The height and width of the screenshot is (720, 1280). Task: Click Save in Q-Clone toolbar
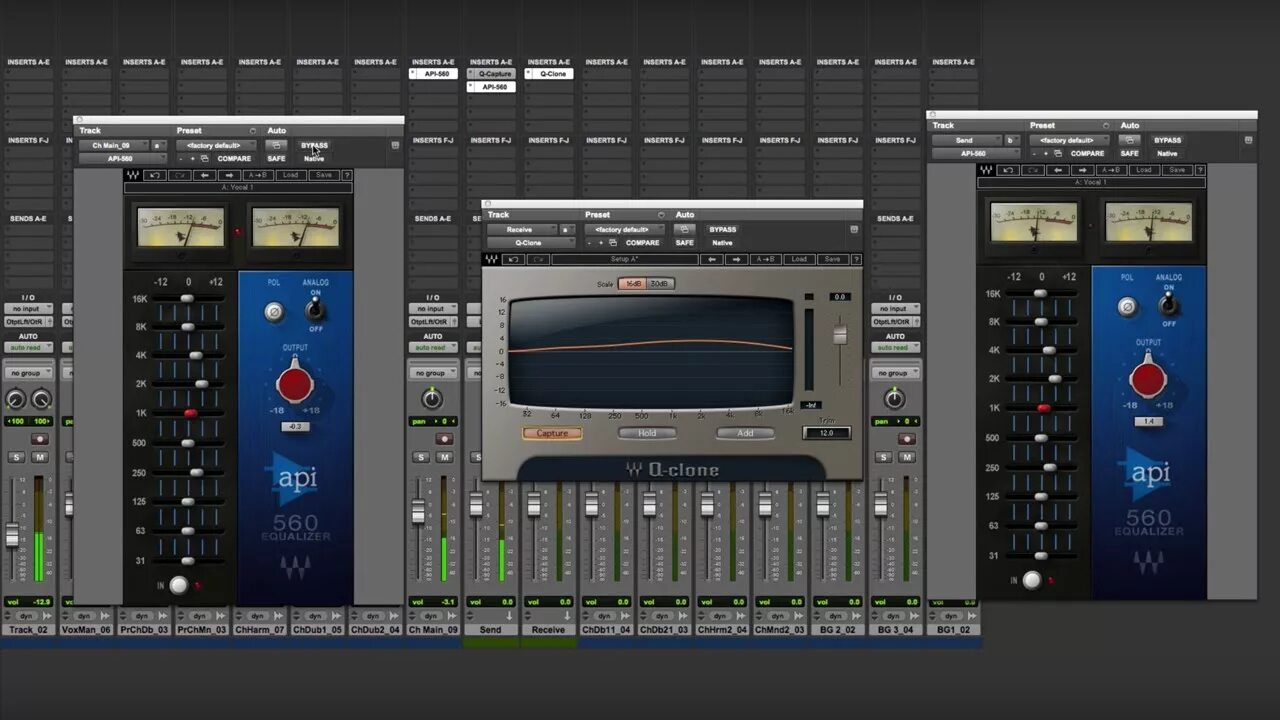pos(832,259)
